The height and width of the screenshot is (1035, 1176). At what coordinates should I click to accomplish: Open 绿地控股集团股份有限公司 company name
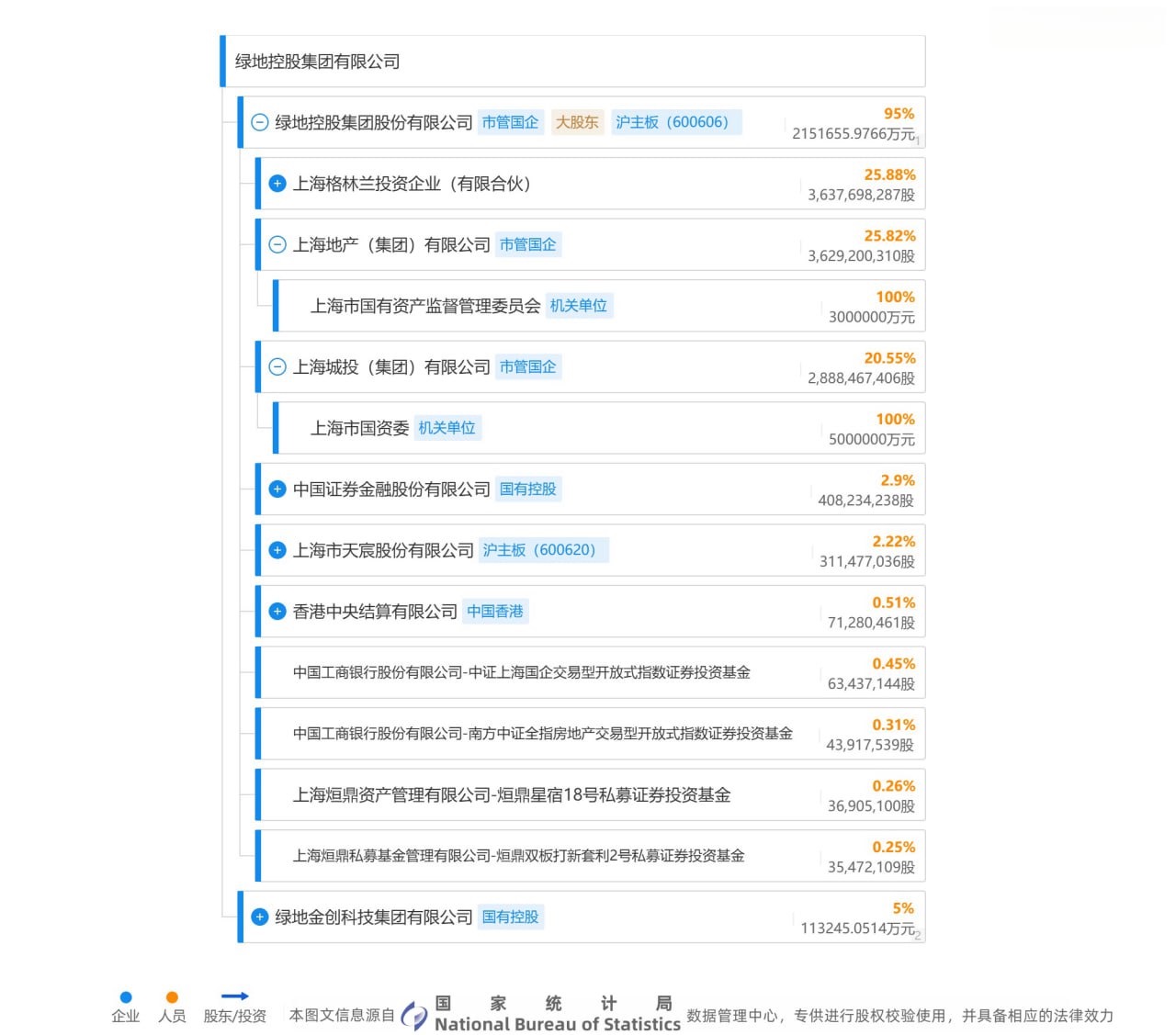(373, 122)
